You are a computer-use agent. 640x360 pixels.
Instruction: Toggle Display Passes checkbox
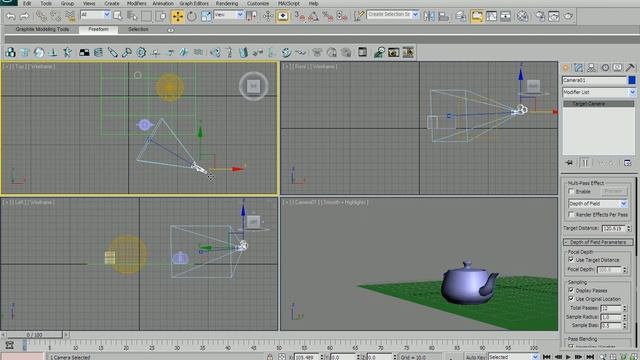[571, 290]
